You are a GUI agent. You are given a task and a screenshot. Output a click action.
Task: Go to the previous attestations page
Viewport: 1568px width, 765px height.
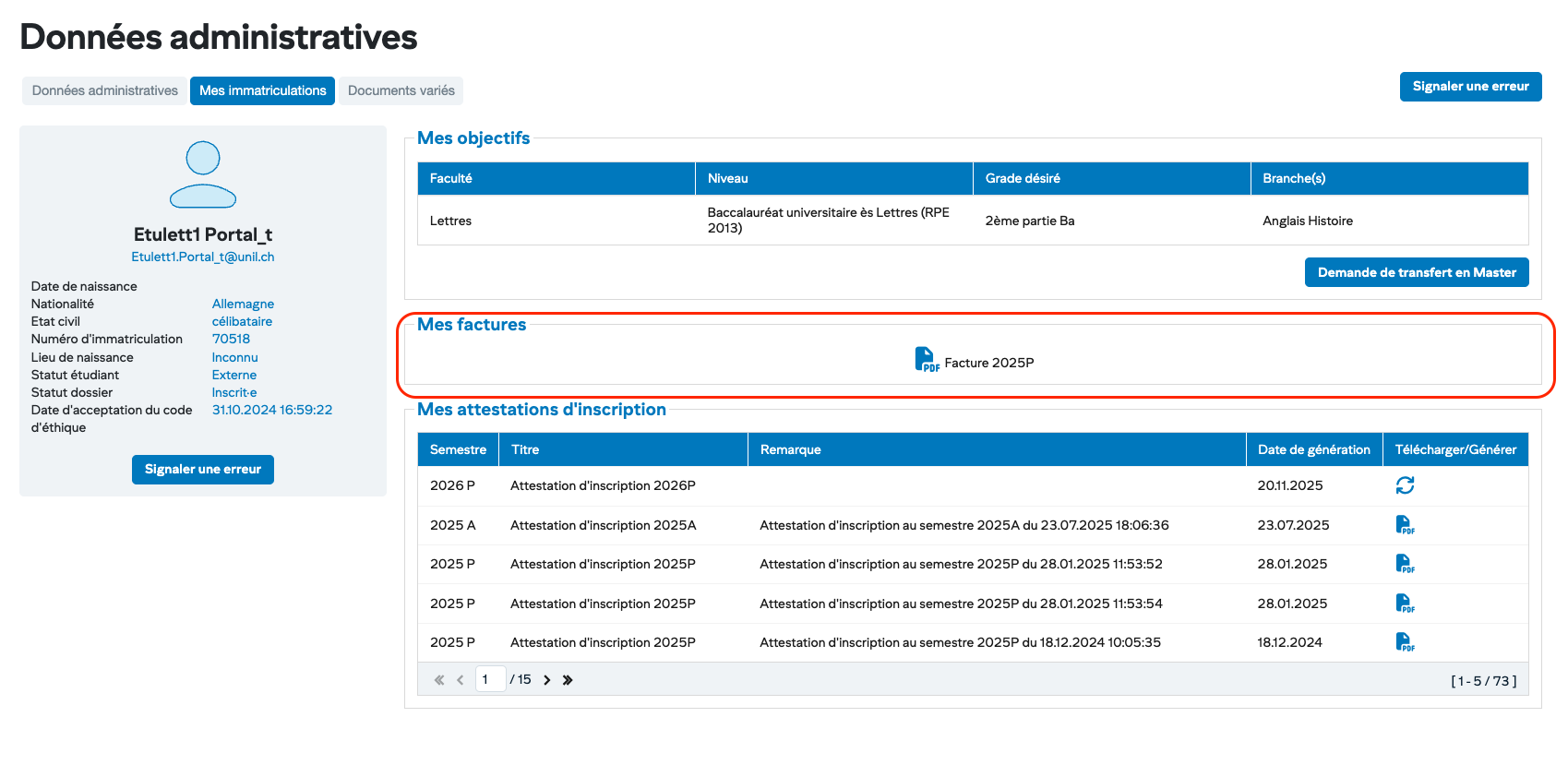pyautogui.click(x=460, y=680)
